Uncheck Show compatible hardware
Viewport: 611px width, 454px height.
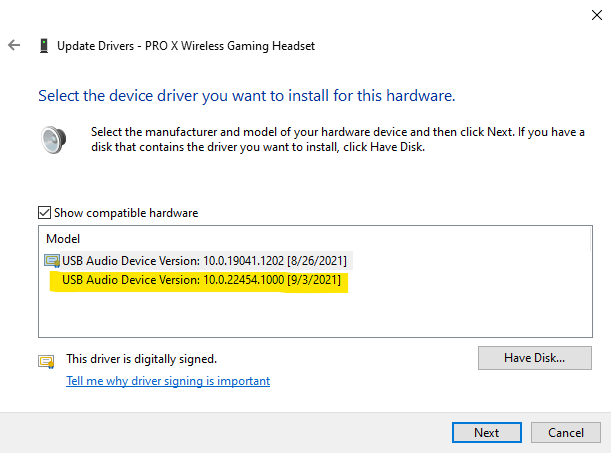click(x=44, y=213)
